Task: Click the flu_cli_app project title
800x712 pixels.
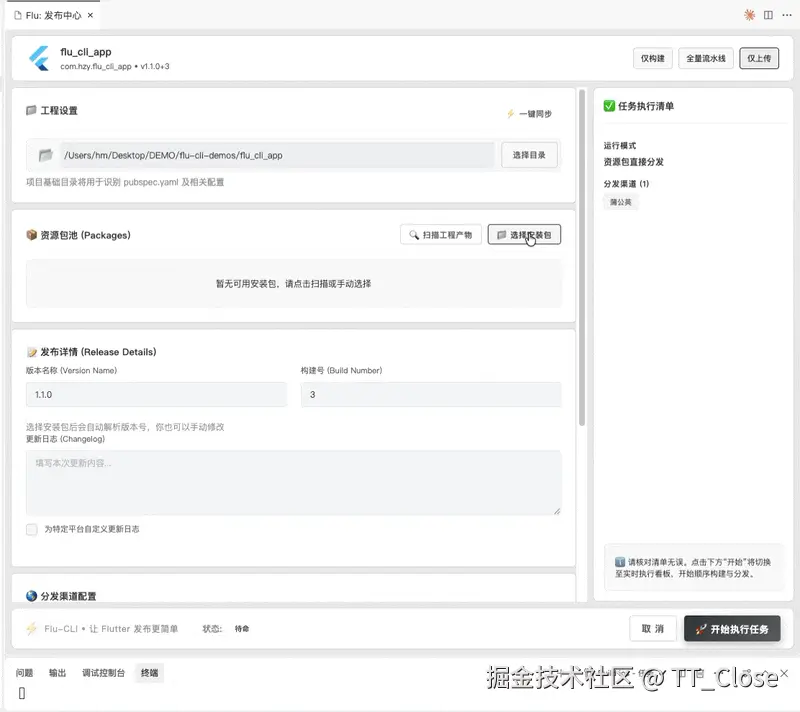Action: (x=86, y=52)
